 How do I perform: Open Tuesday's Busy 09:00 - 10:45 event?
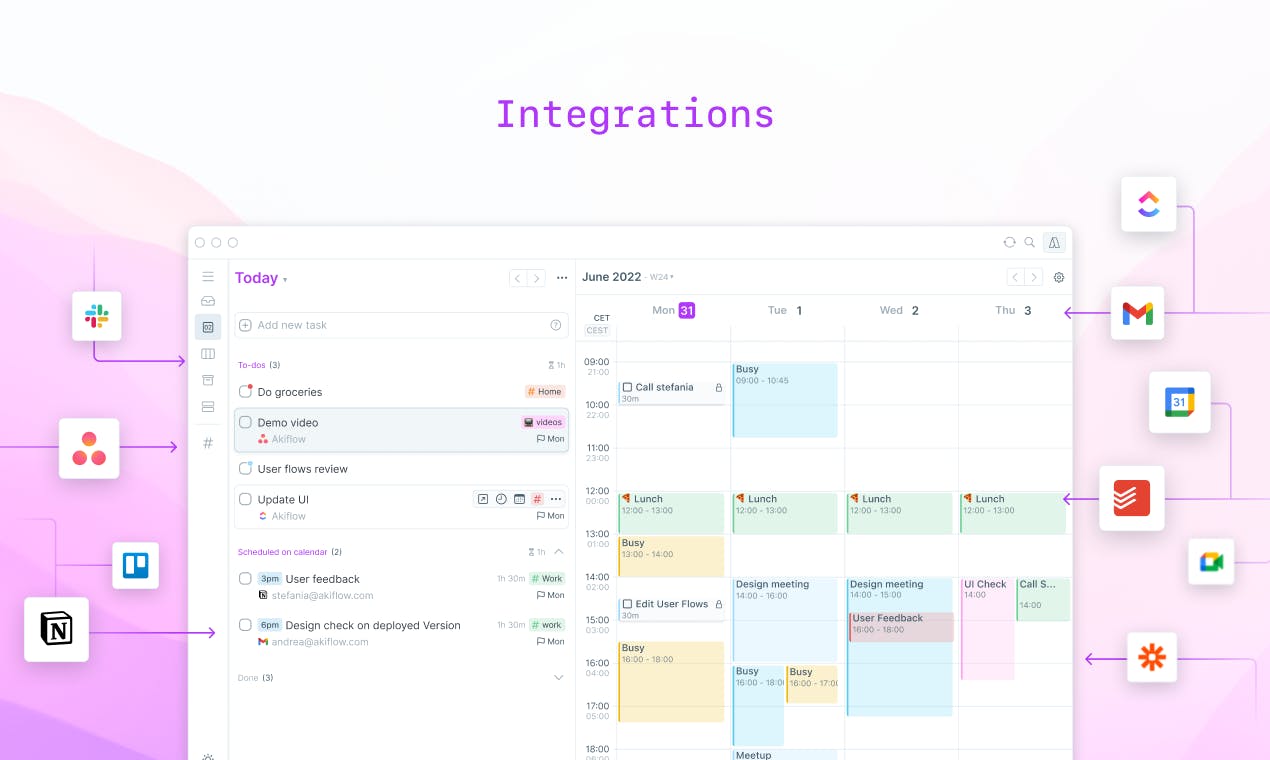[785, 400]
